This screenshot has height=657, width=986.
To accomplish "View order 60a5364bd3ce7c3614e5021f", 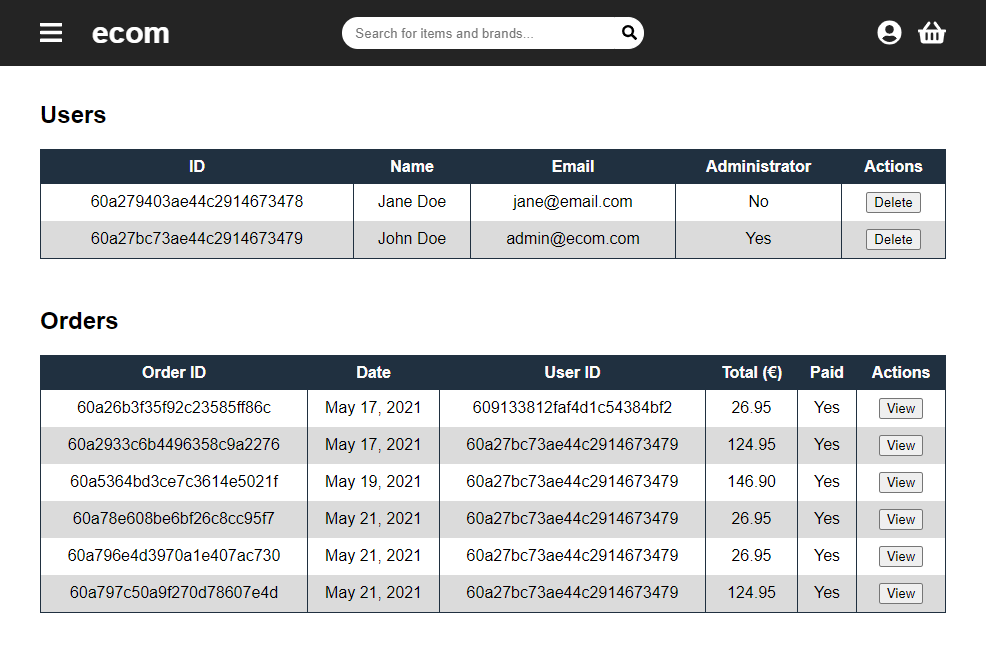I will click(x=900, y=483).
